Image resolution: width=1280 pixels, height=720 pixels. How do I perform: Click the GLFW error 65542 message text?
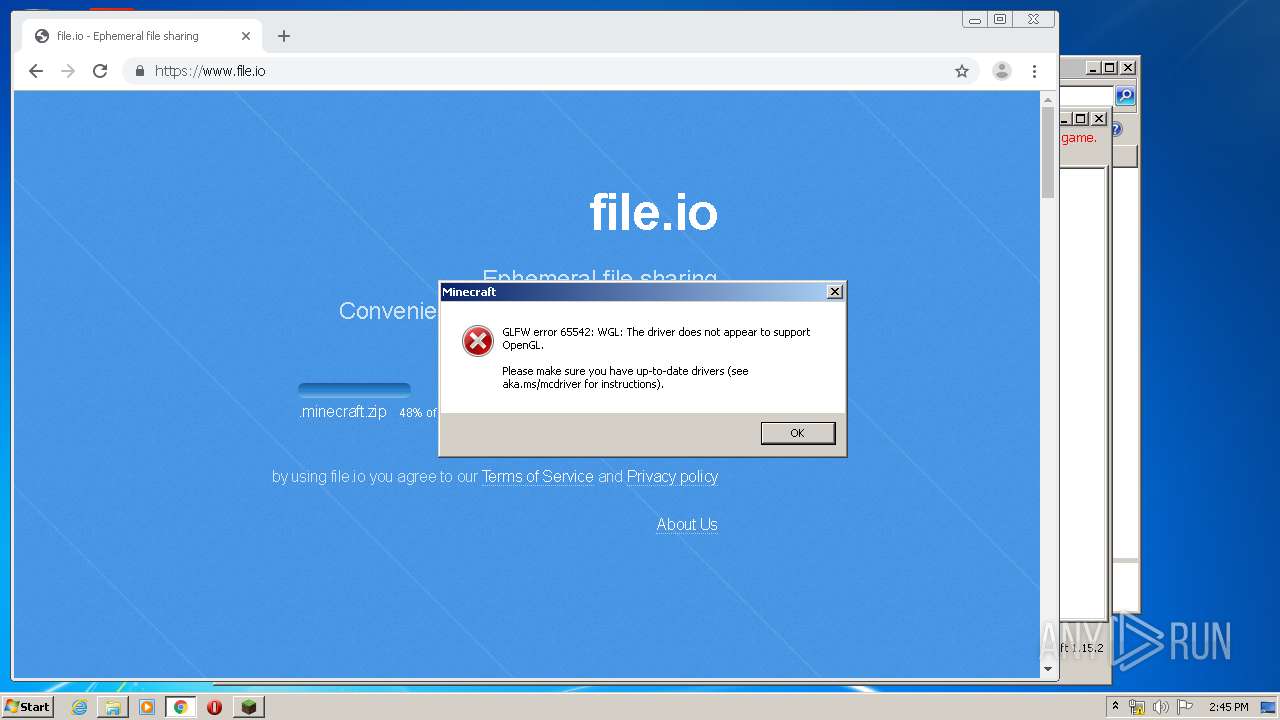(656, 338)
